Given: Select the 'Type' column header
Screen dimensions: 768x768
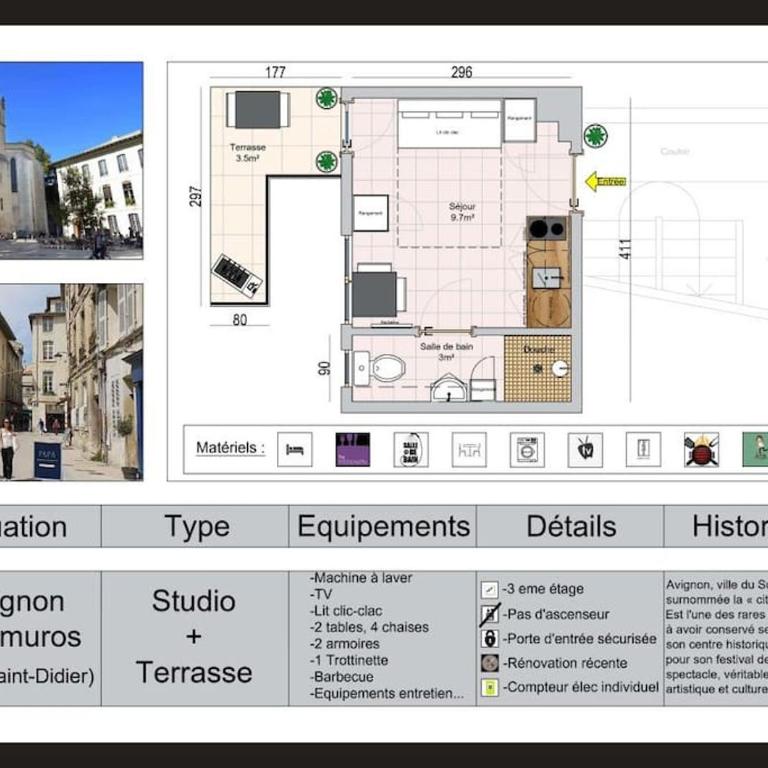Looking at the screenshot, I should (x=195, y=527).
